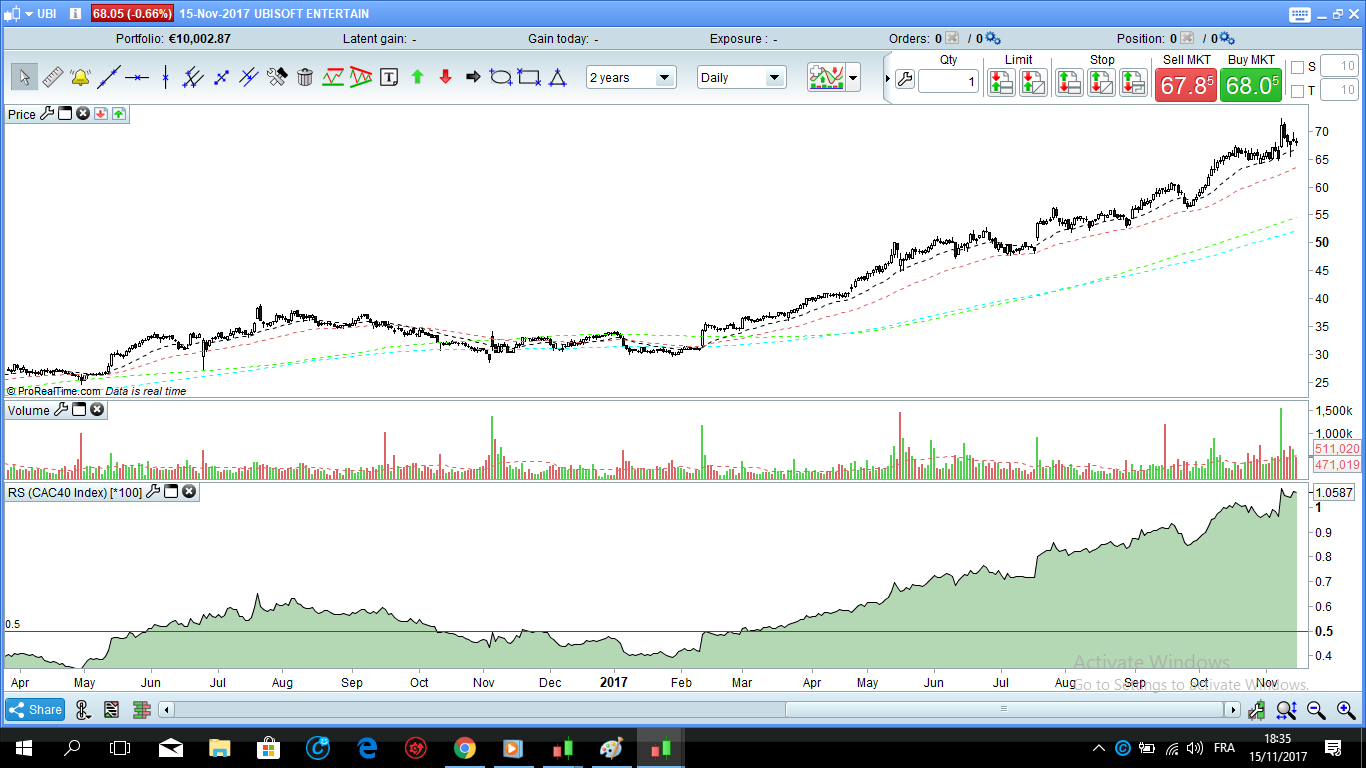Viewport: 1366px width, 768px height.
Task: Open Price panel wrench settings
Action: pos(46,114)
